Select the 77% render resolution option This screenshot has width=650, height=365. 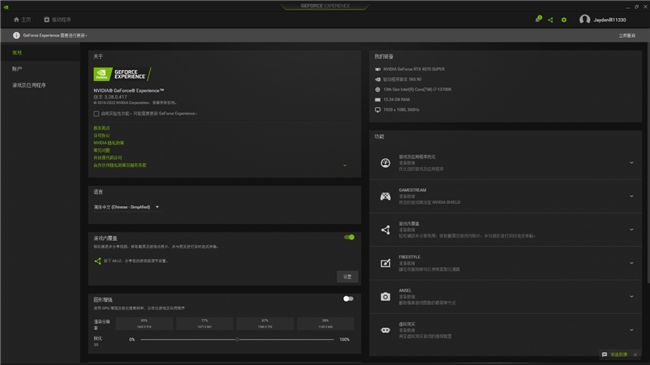(x=205, y=324)
